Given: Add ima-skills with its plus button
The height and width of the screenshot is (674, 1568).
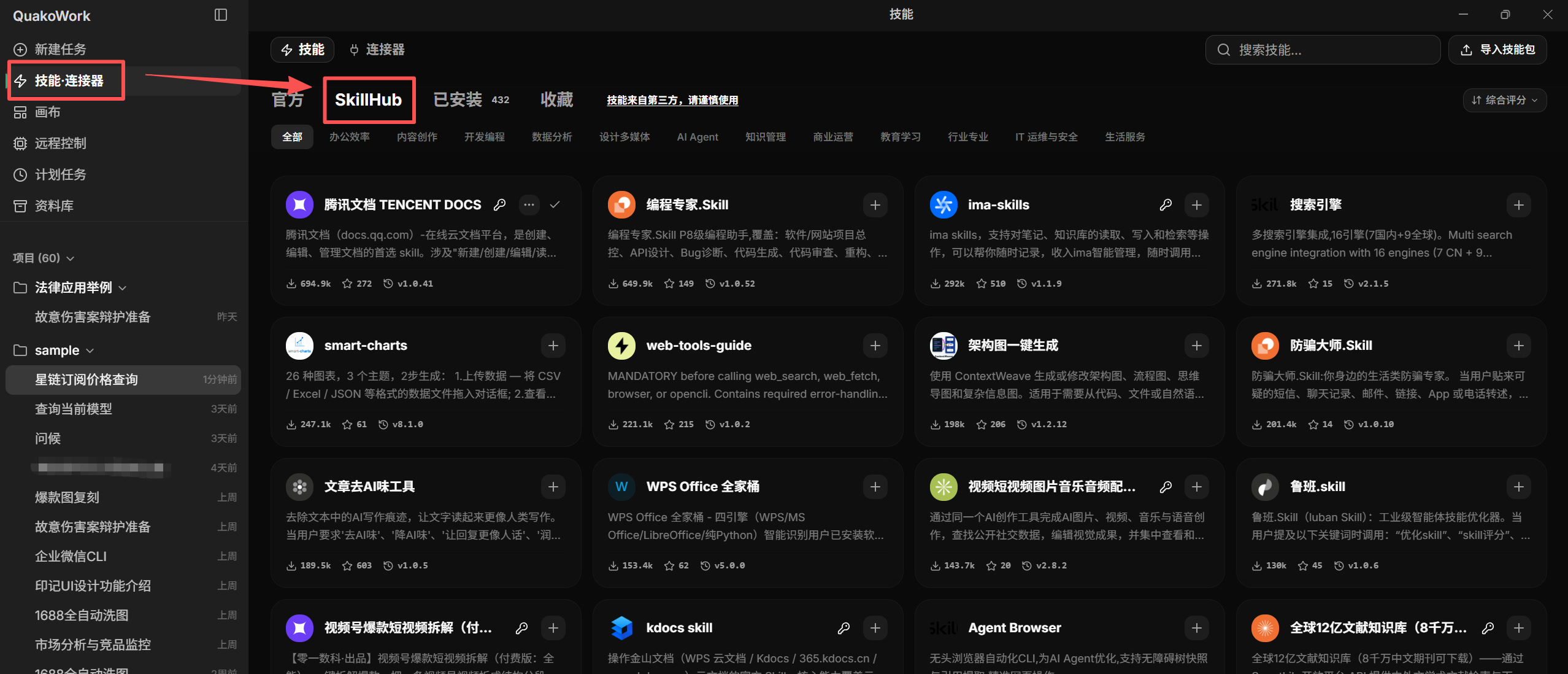Looking at the screenshot, I should [x=1197, y=205].
